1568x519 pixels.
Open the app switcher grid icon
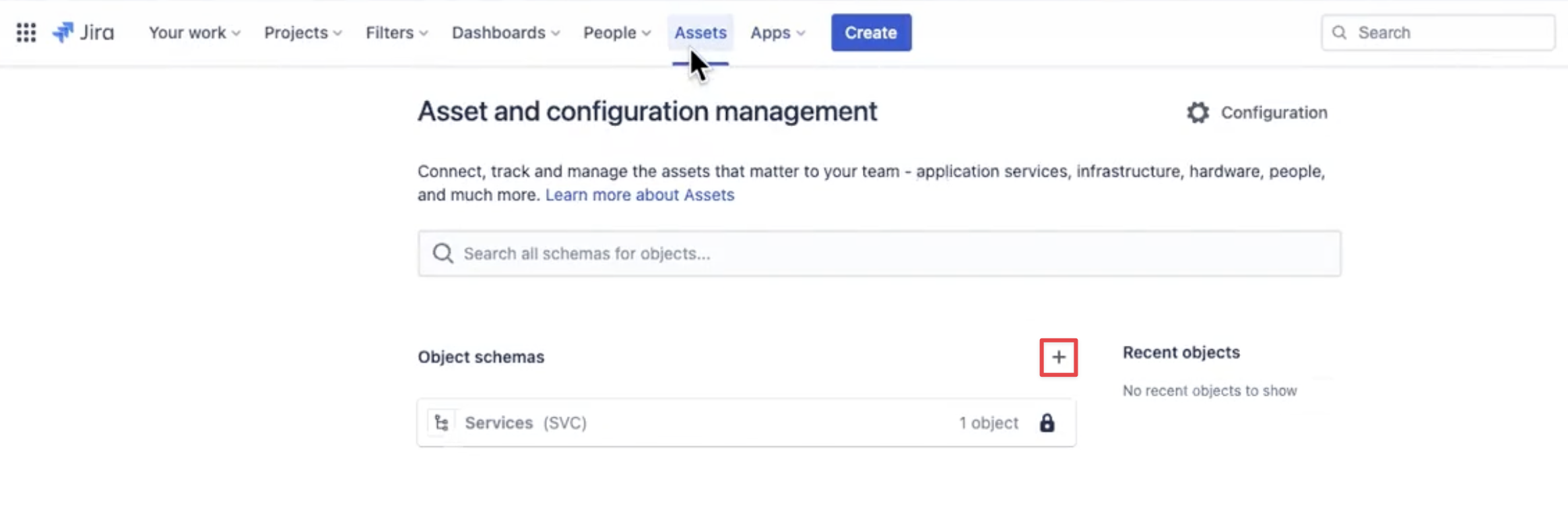point(26,32)
